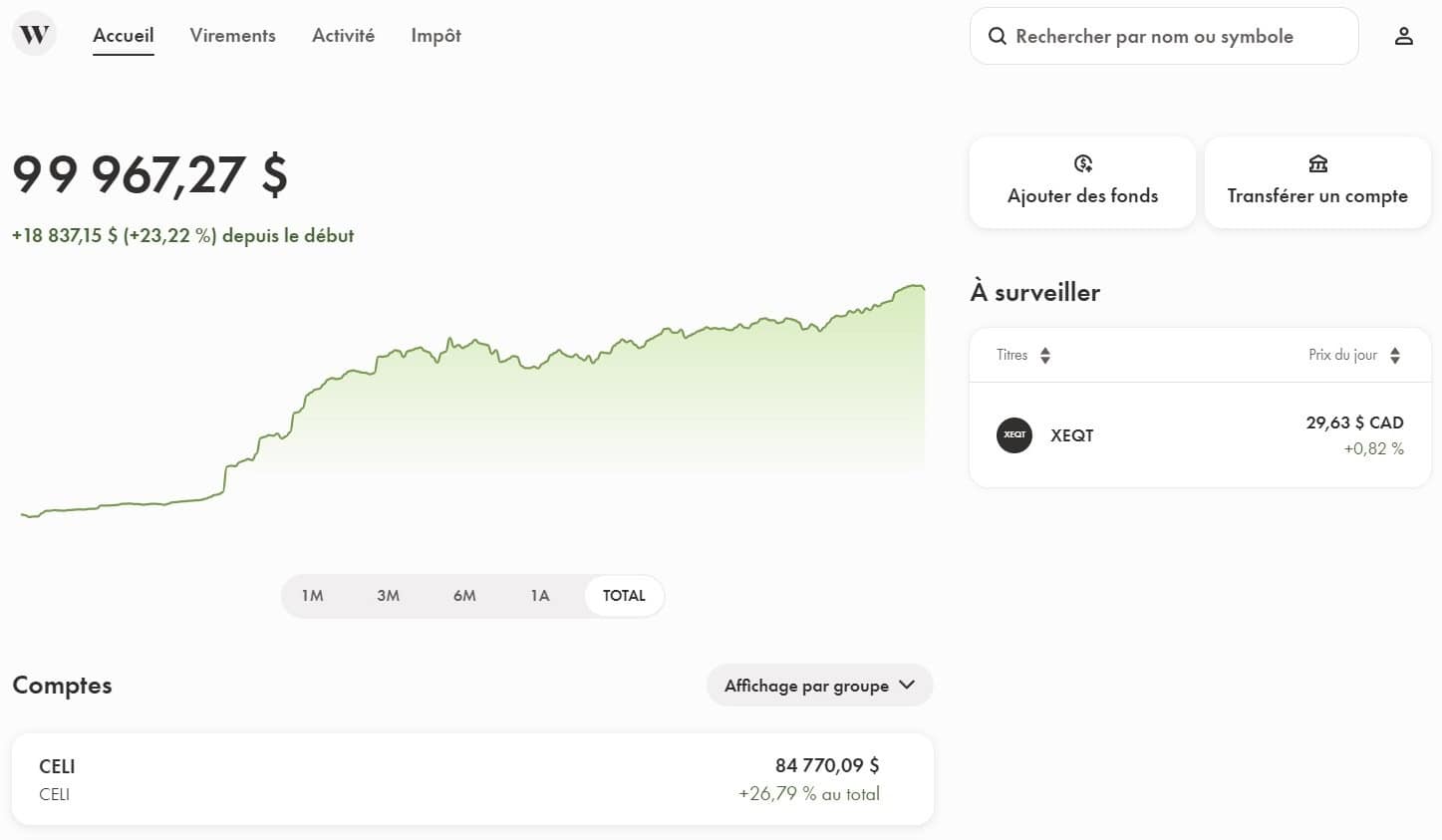
Task: Click the bank icon above Transférer un compte
Action: point(1317,163)
